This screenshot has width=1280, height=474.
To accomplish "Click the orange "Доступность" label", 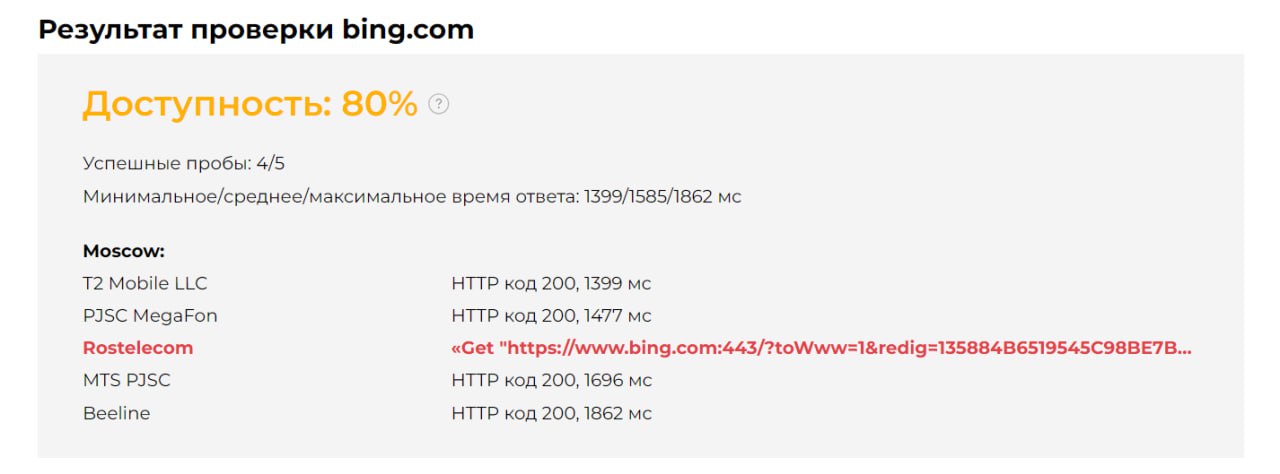I will (x=206, y=104).
